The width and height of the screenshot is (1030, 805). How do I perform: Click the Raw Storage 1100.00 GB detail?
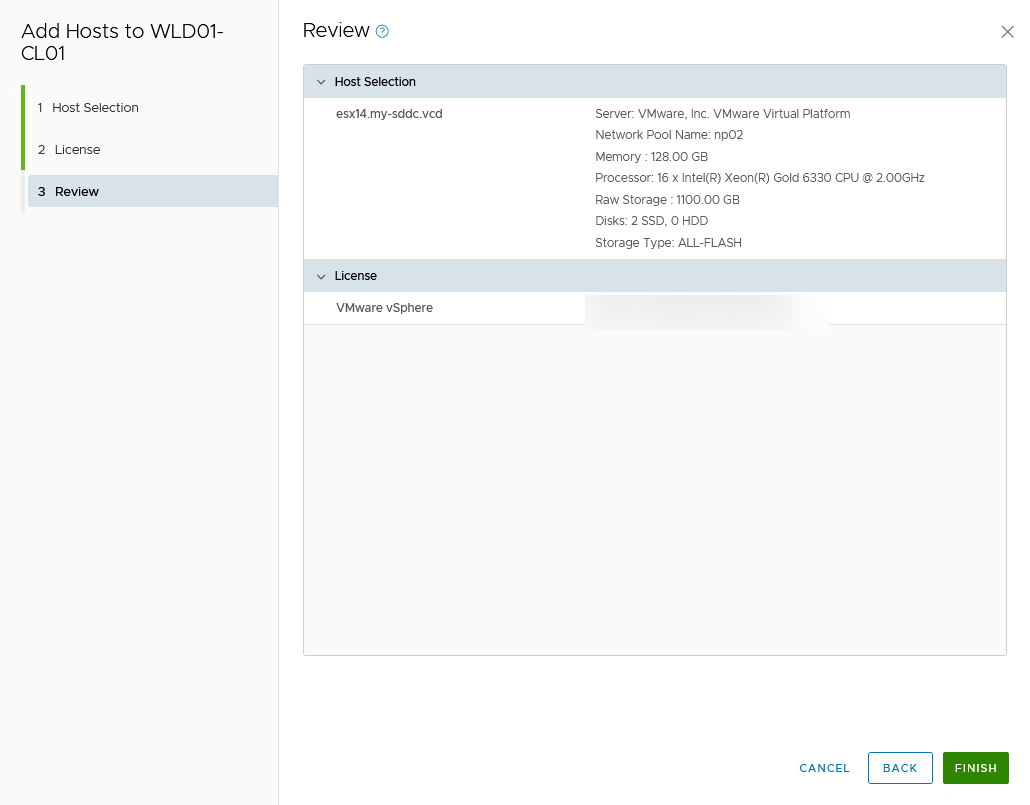[x=668, y=199]
